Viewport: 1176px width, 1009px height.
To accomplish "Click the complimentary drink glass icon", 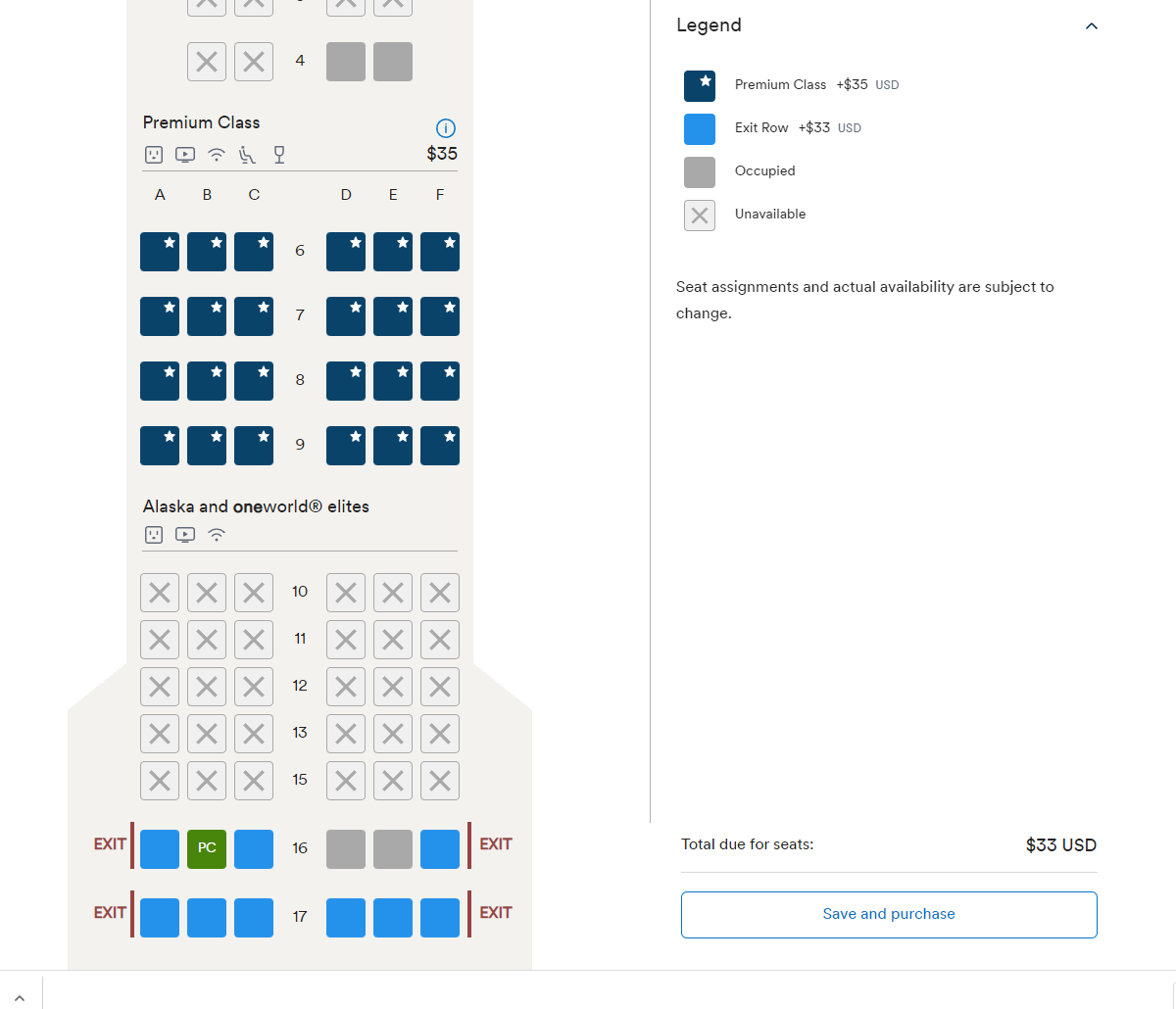I will point(279,155).
